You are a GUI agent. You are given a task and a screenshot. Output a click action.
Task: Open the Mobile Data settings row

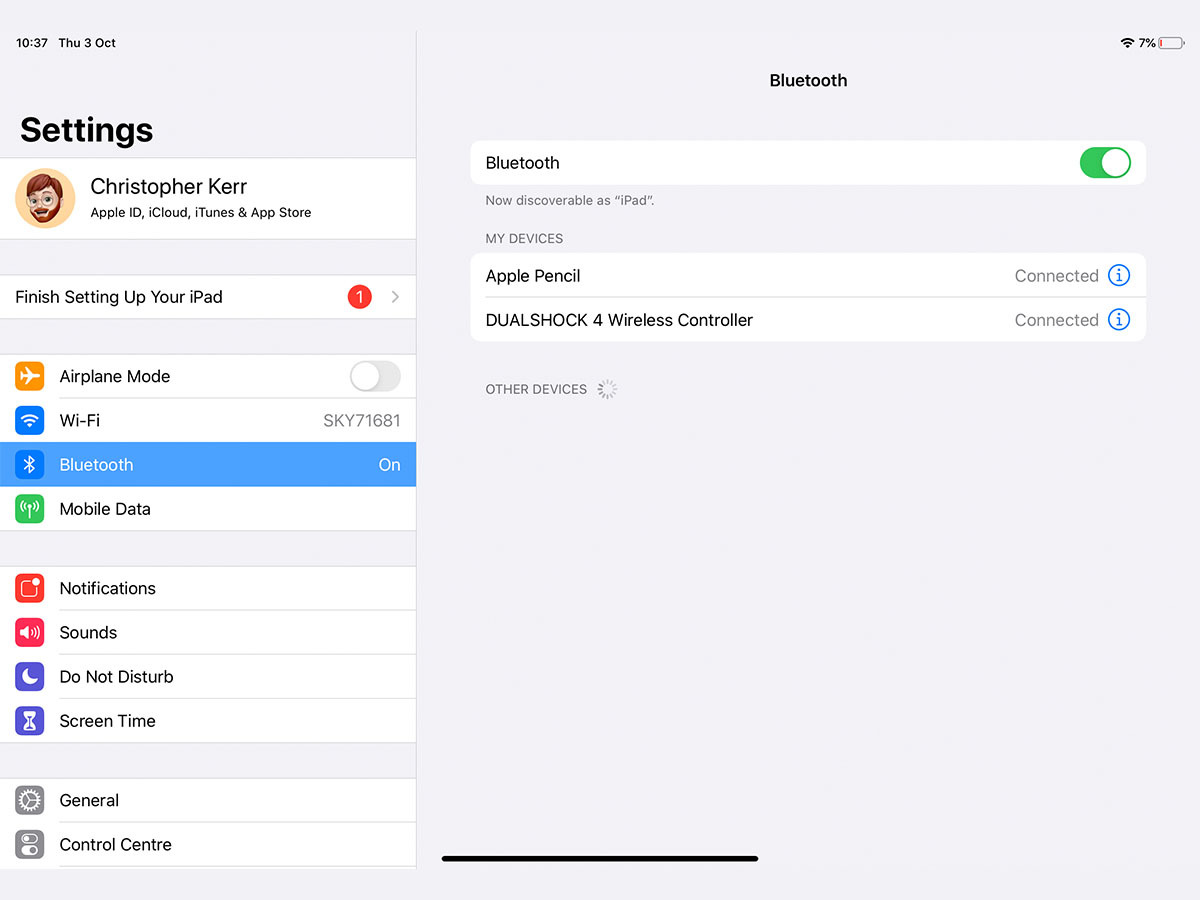click(x=208, y=508)
